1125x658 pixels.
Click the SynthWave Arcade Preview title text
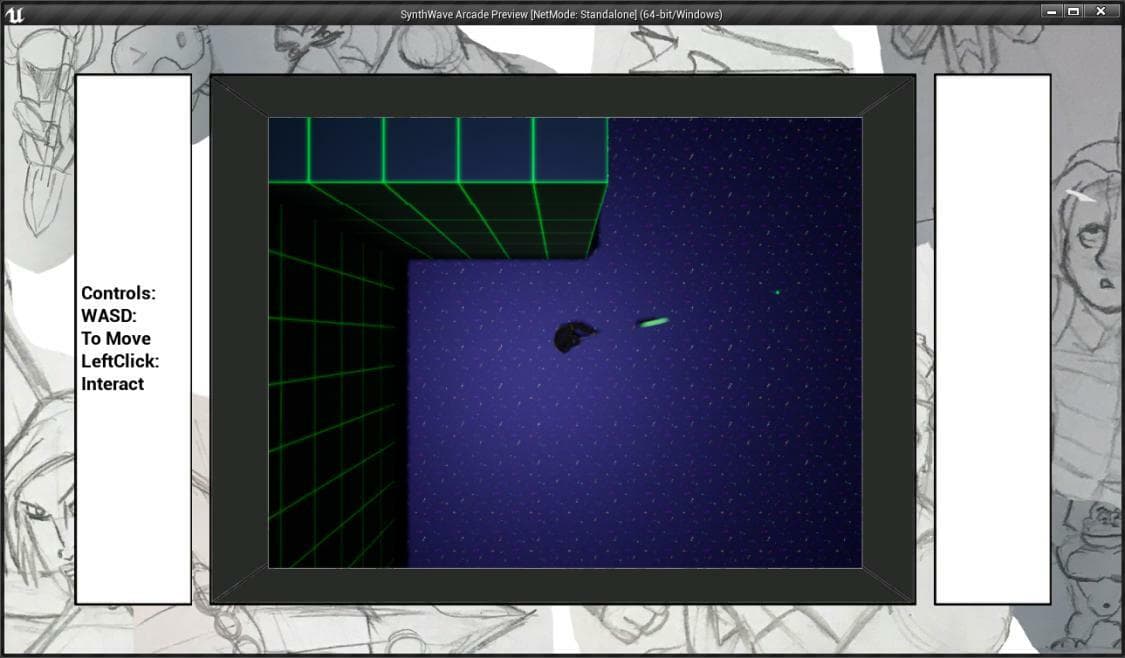[x=561, y=14]
